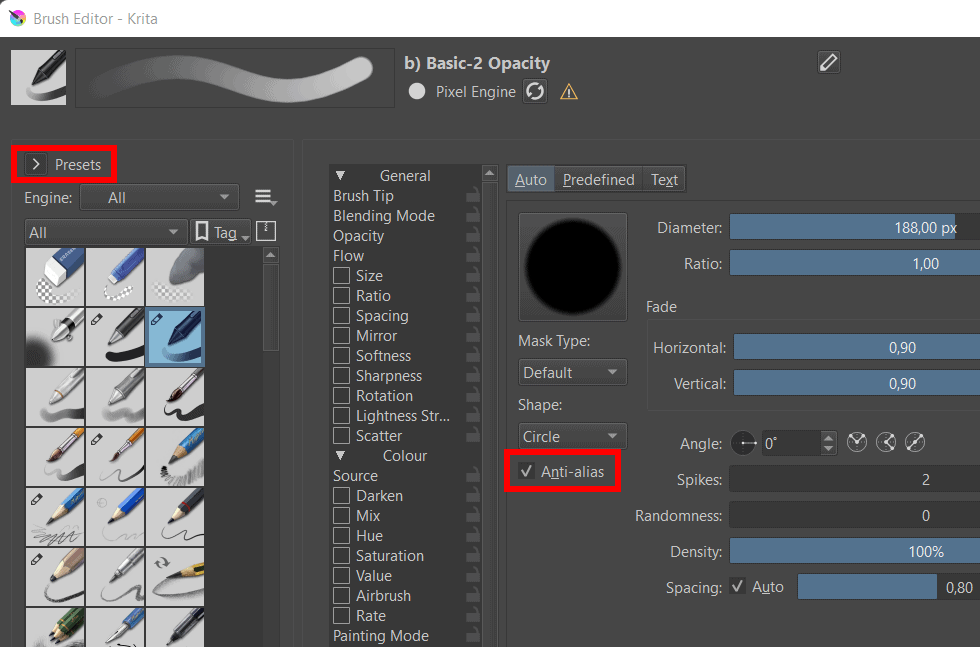Switch to the Text brush tab
Image resolution: width=980 pixels, height=647 pixels.
pyautogui.click(x=664, y=180)
